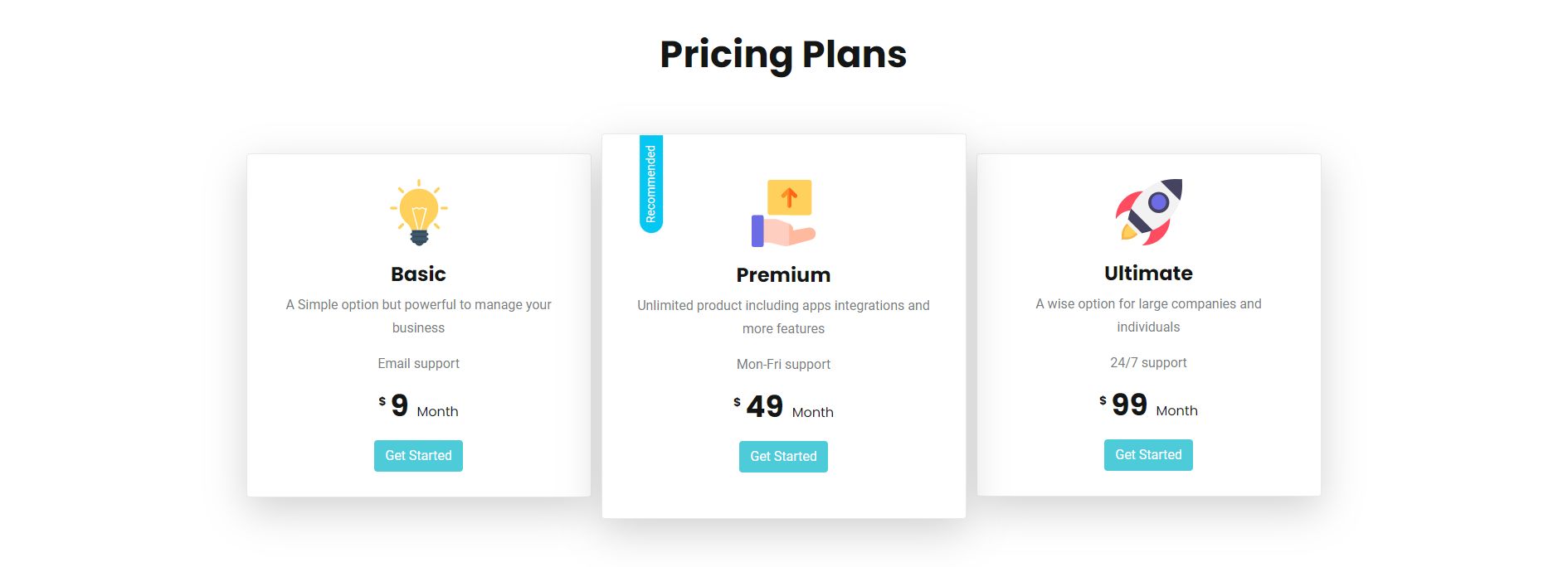Click the $99 price on Ultimate
This screenshot has width=1568, height=567.
(1129, 405)
